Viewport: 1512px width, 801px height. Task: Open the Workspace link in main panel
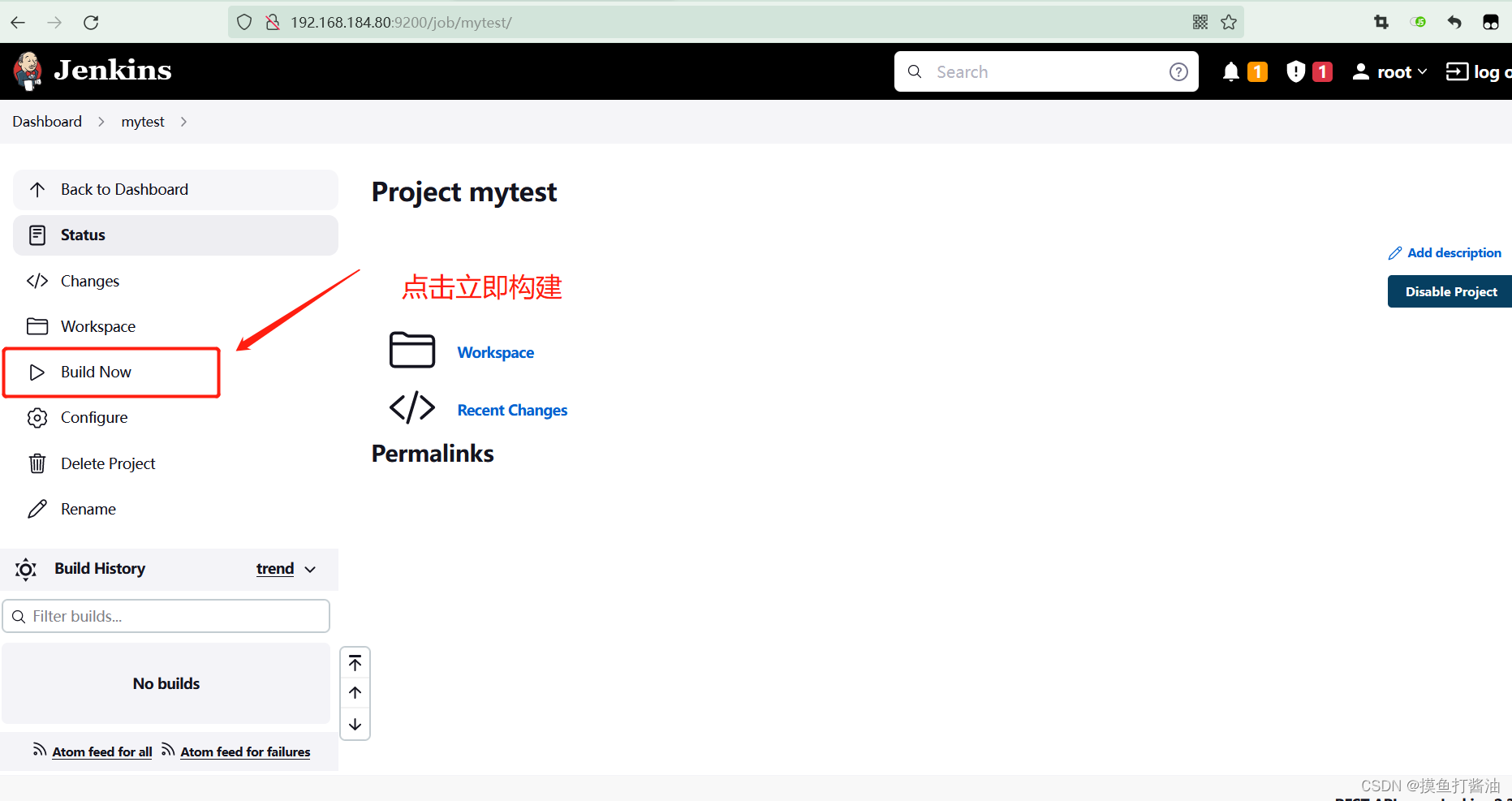[x=496, y=353]
